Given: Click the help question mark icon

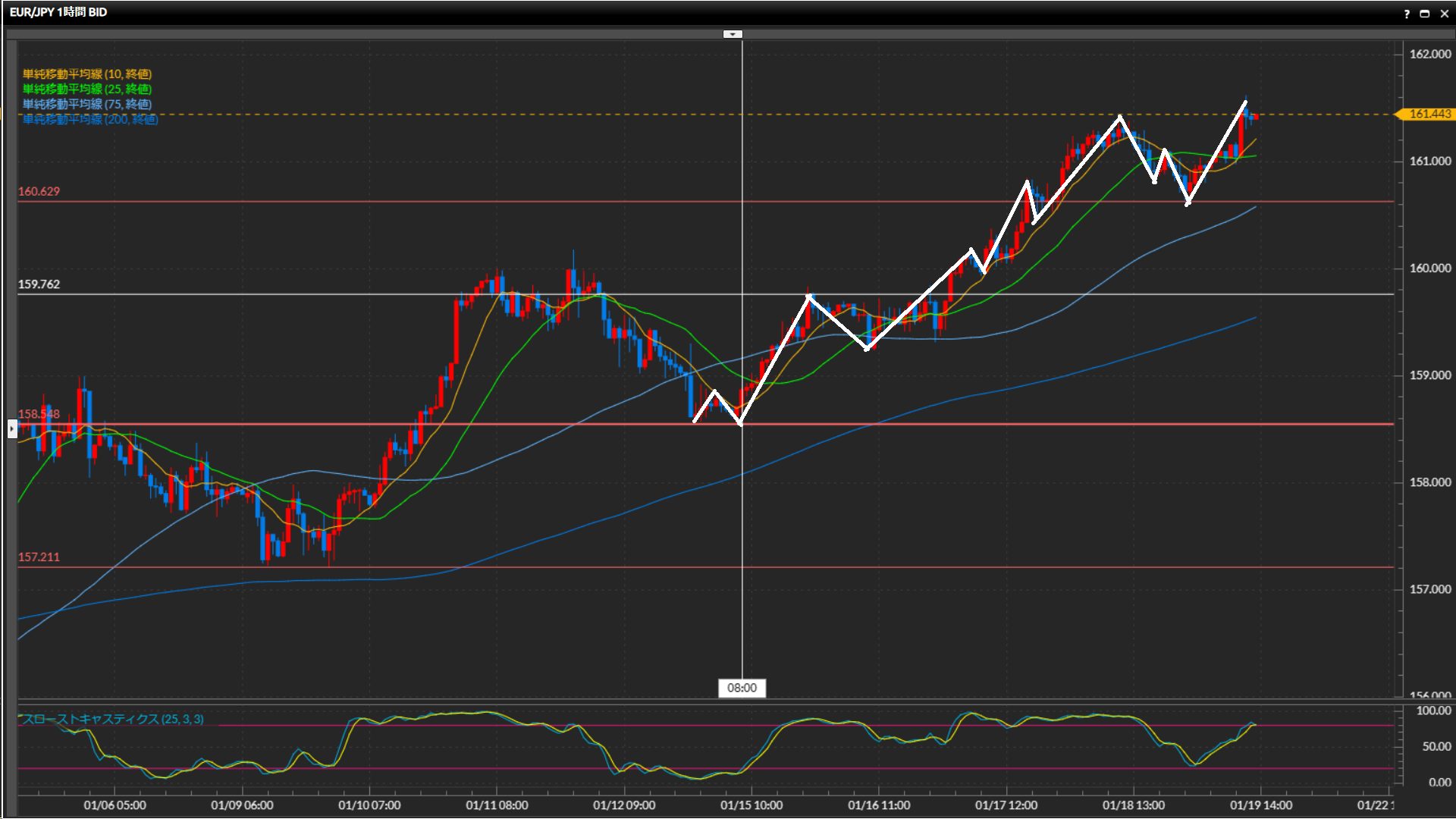Looking at the screenshot, I should click(x=1407, y=14).
